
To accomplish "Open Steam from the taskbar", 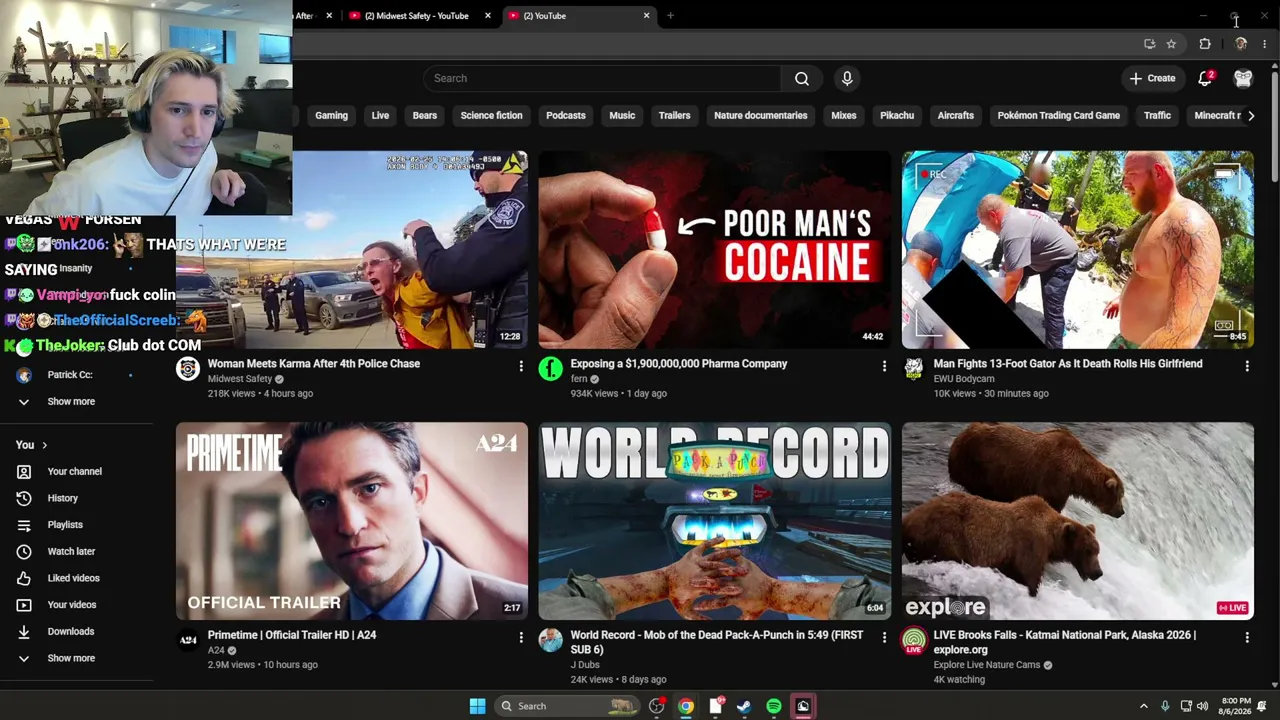I will (x=744, y=706).
